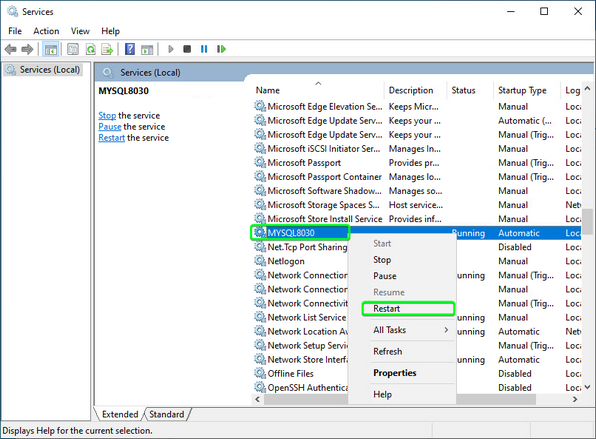Select Microsoft Edge Elevation Service row
The image size is (596, 439).
[417, 107]
